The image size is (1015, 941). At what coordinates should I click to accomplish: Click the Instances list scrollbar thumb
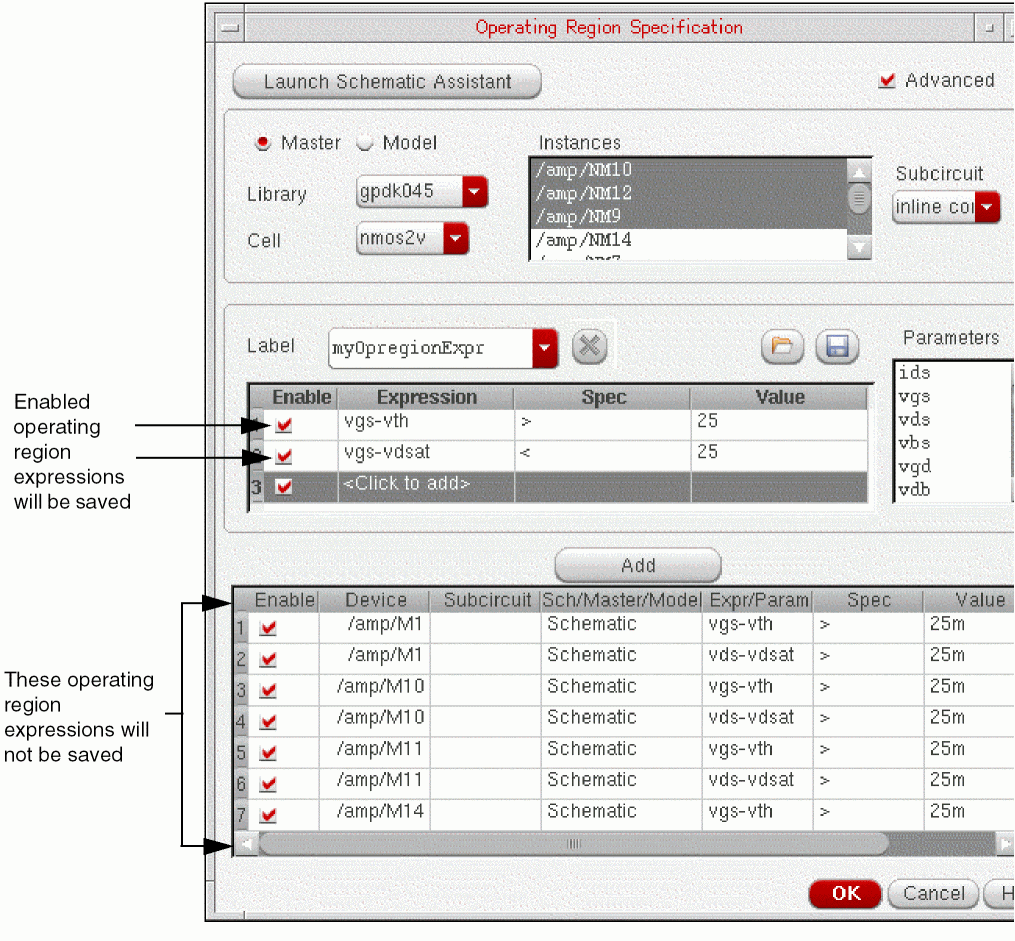pyautogui.click(x=859, y=198)
